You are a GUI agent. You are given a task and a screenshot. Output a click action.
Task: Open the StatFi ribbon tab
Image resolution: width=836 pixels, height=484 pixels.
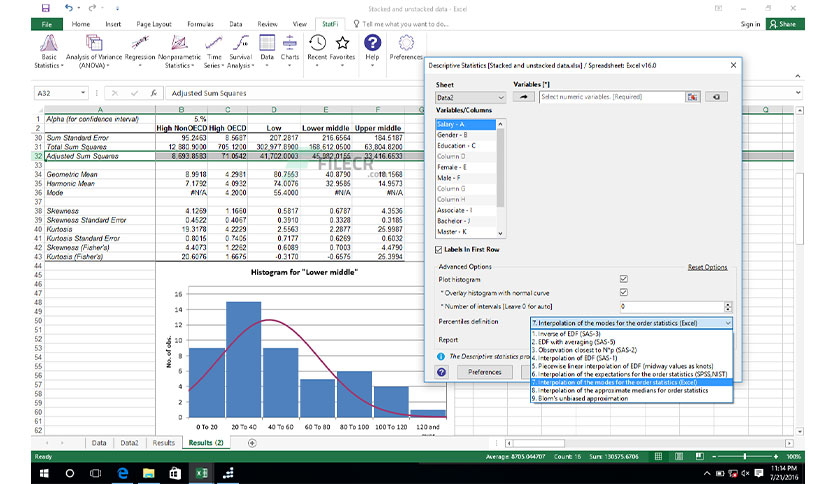pos(330,25)
